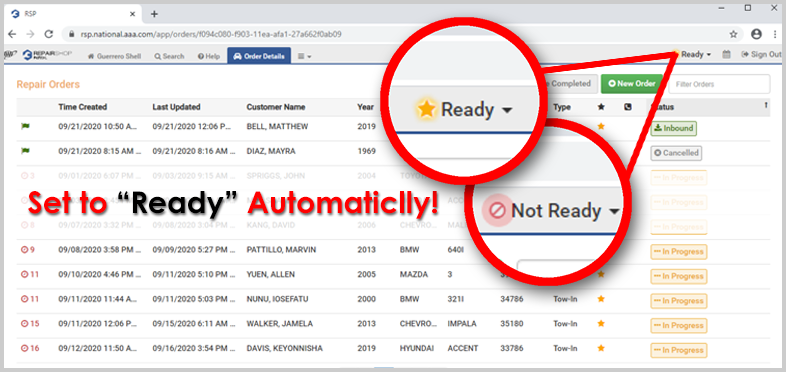Screen dimensions: 786x372
Task: Open the Search tab
Action: click(169, 56)
